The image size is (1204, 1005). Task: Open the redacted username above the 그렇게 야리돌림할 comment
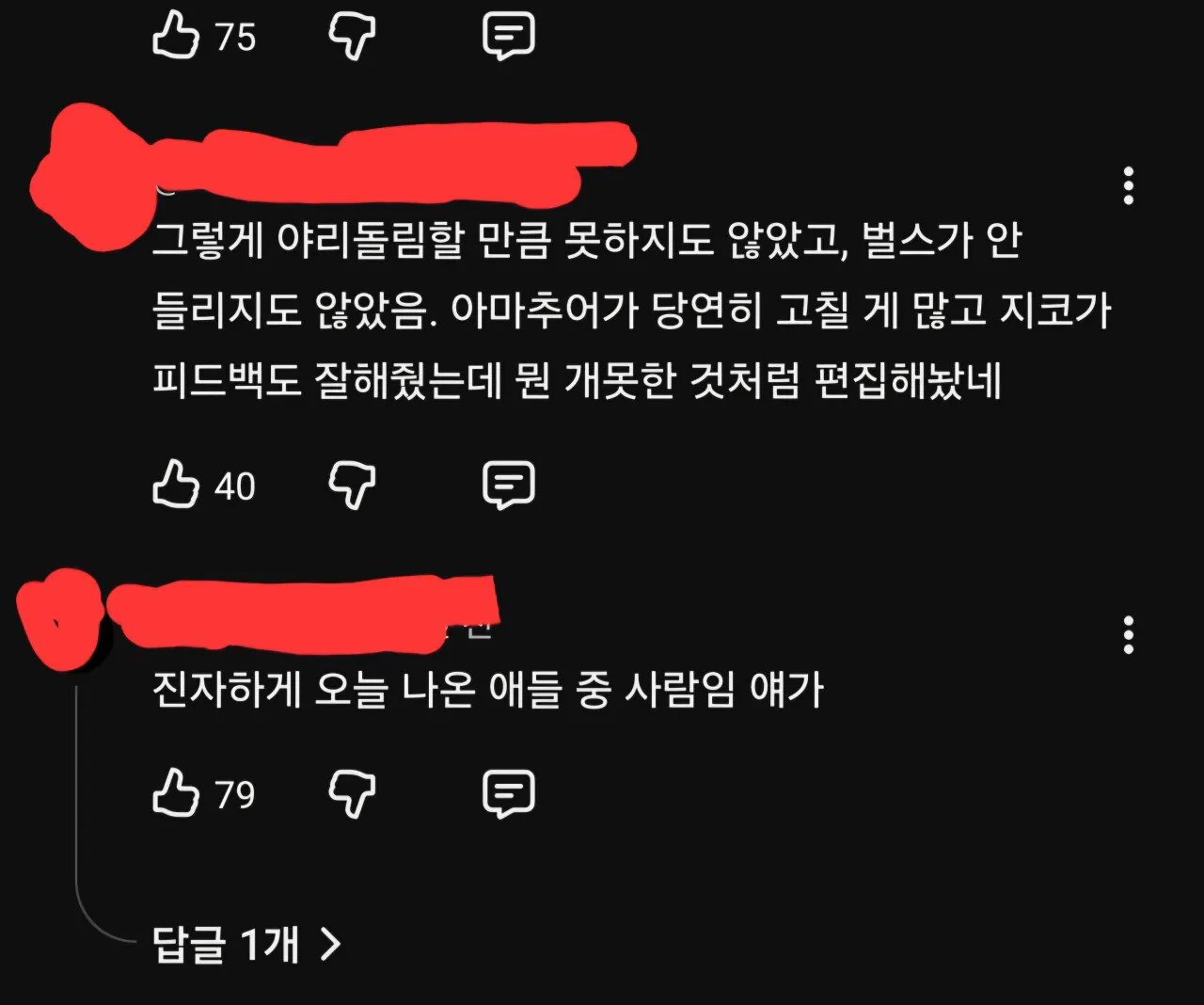(x=395, y=165)
